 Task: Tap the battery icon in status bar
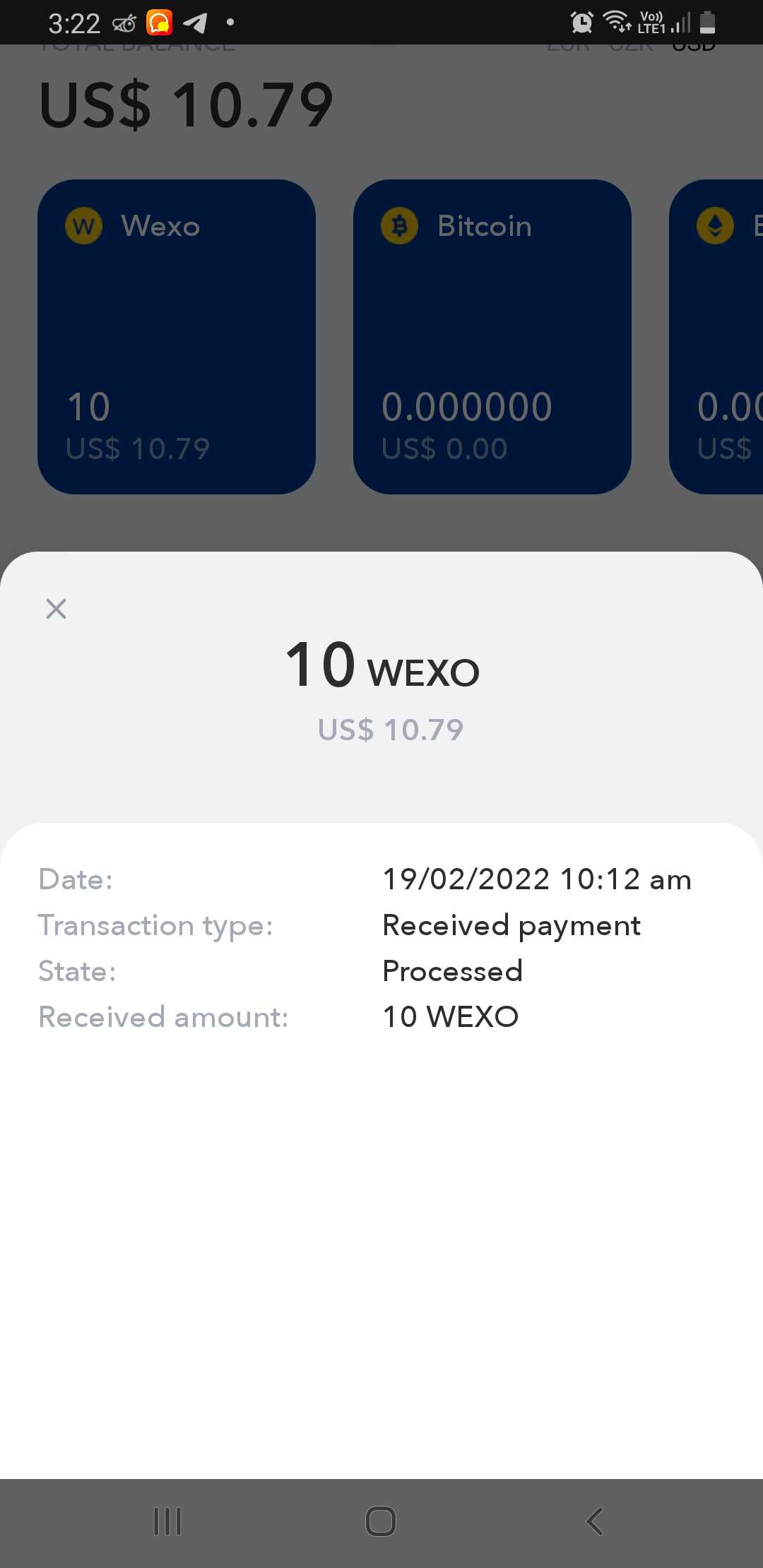pyautogui.click(x=708, y=23)
